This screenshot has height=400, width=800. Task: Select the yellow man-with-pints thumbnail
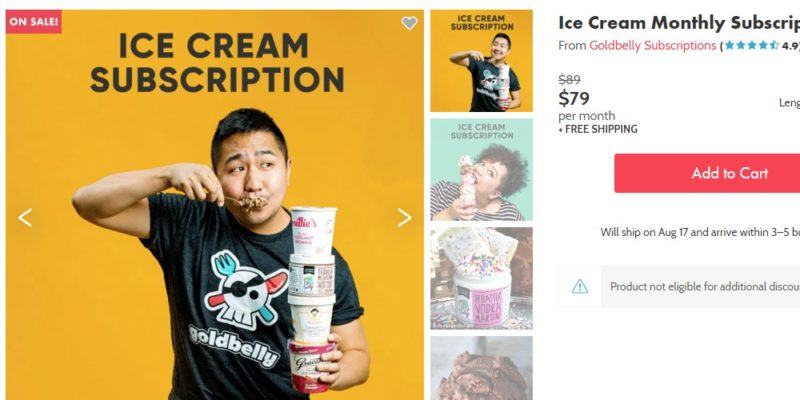pos(481,61)
